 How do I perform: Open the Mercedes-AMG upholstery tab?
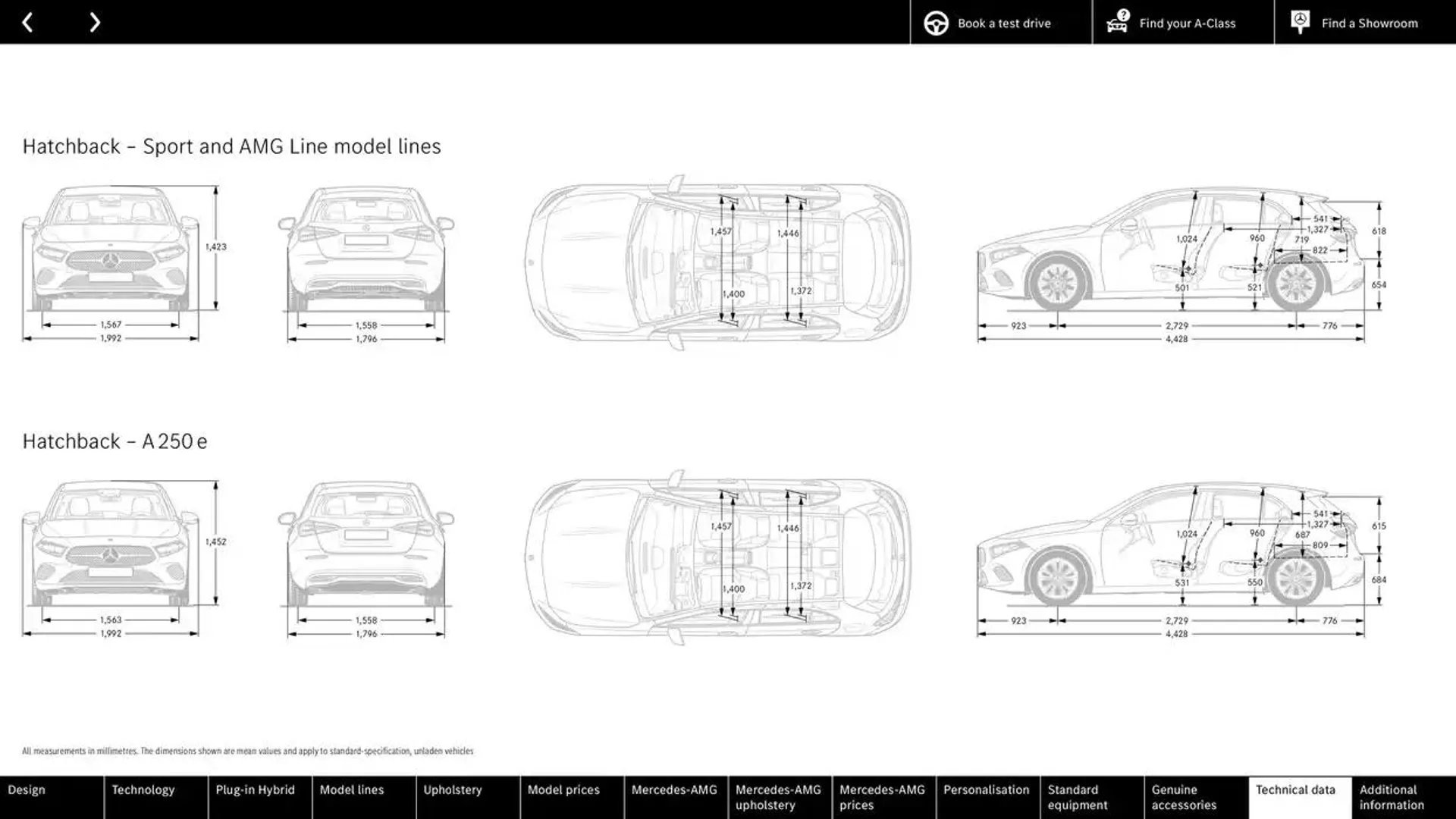(x=780, y=797)
